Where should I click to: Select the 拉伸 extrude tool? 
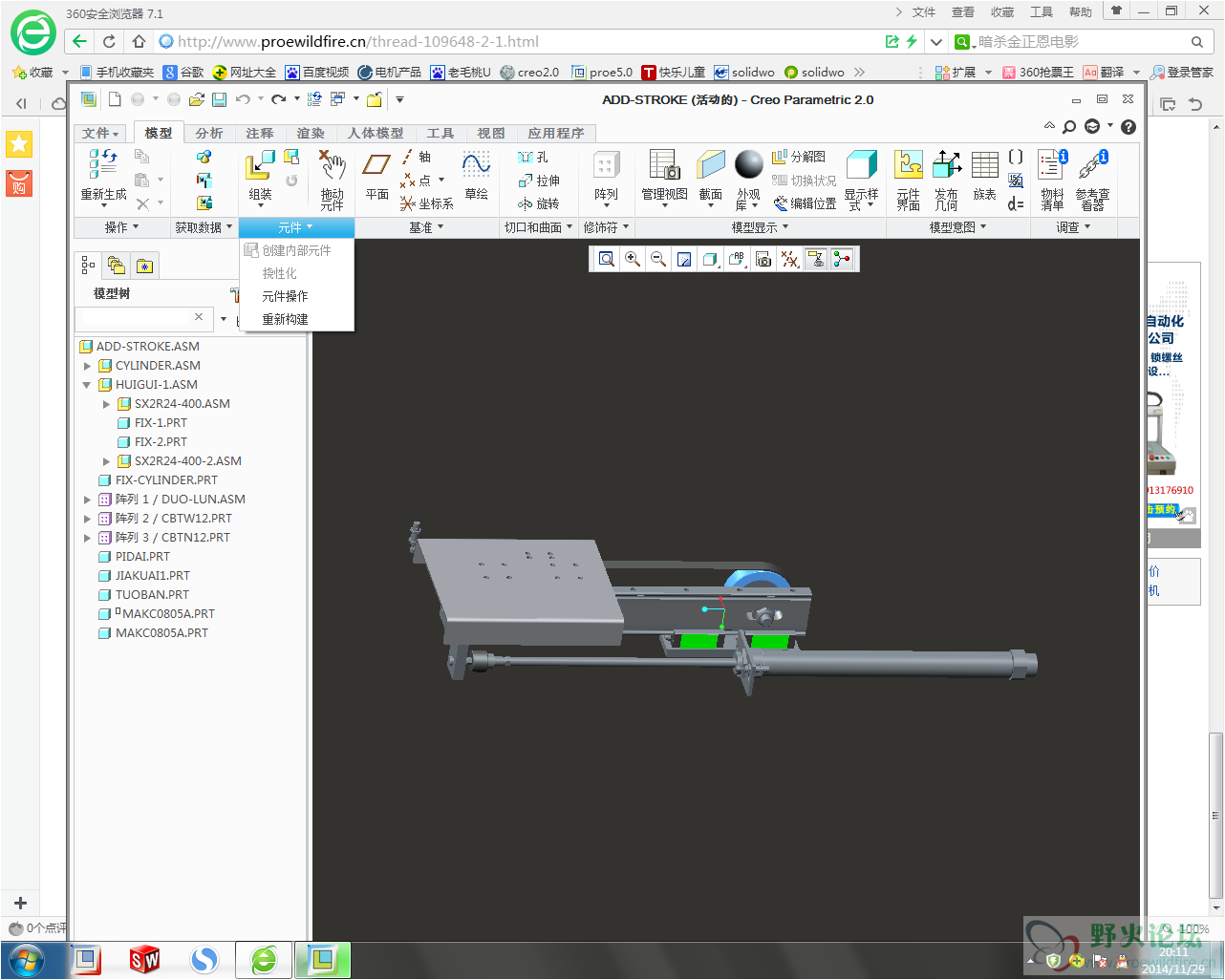pyautogui.click(x=539, y=181)
